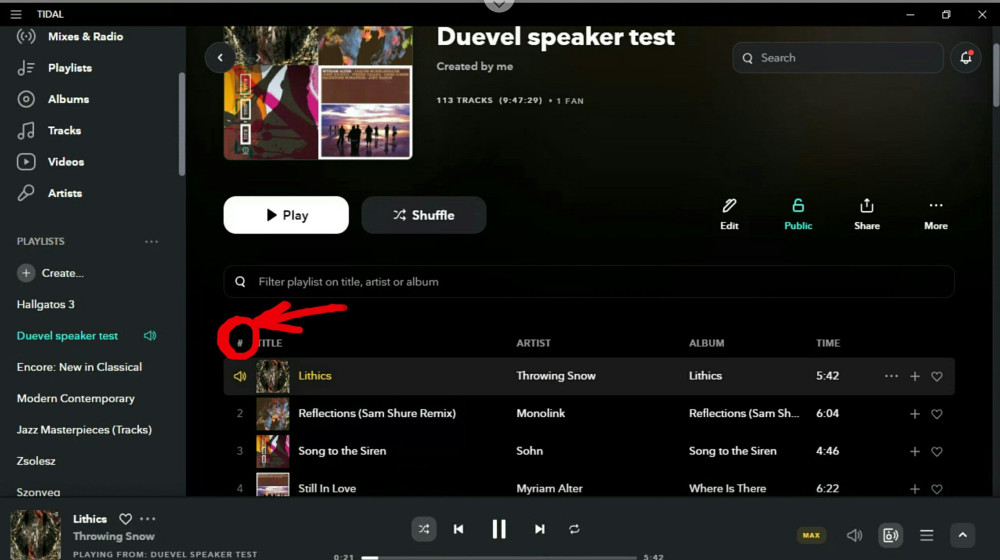Seek on the track progress bar
1000x560 pixels.
pyautogui.click(x=499, y=557)
